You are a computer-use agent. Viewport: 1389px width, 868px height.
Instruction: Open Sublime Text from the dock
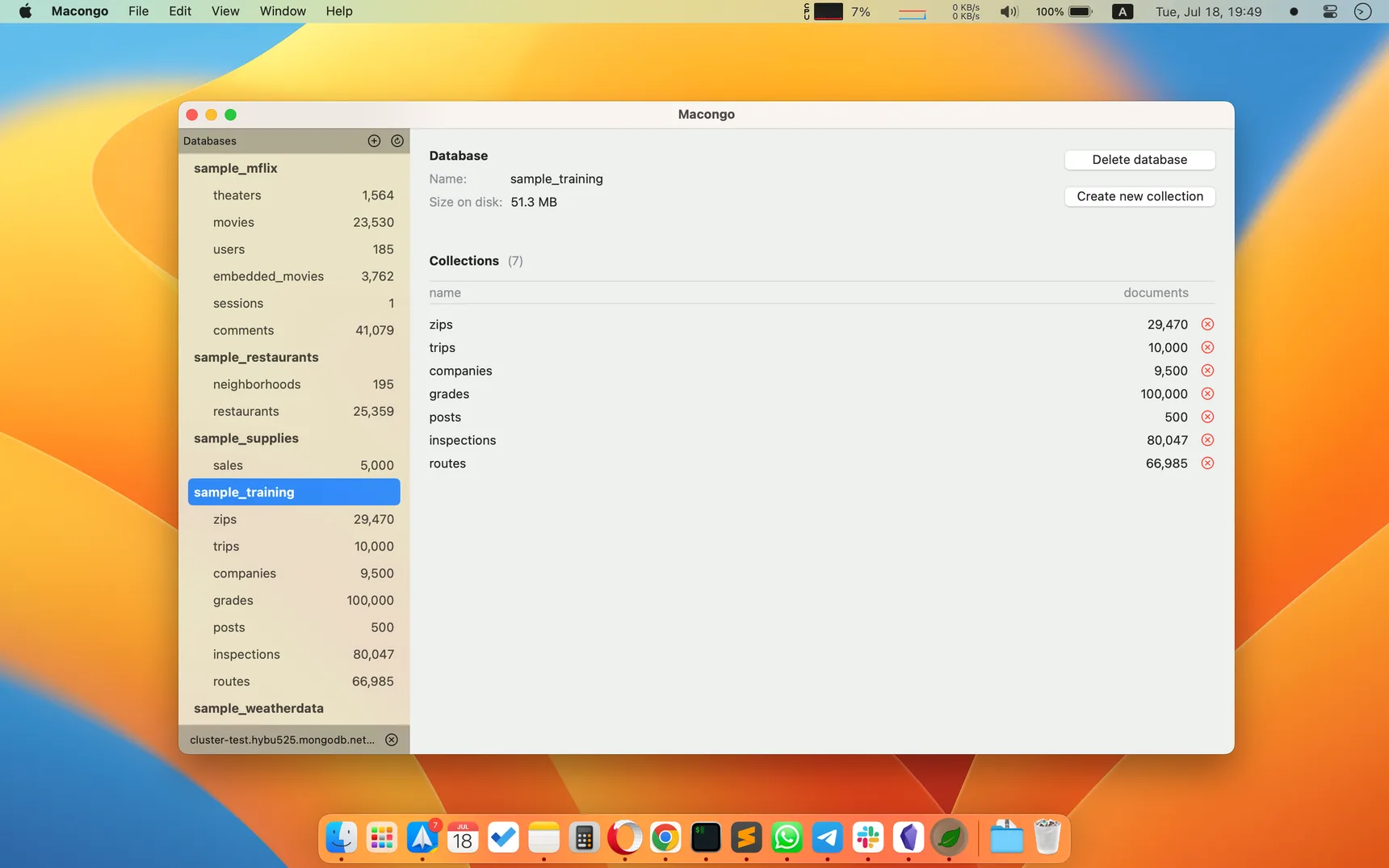(x=746, y=837)
